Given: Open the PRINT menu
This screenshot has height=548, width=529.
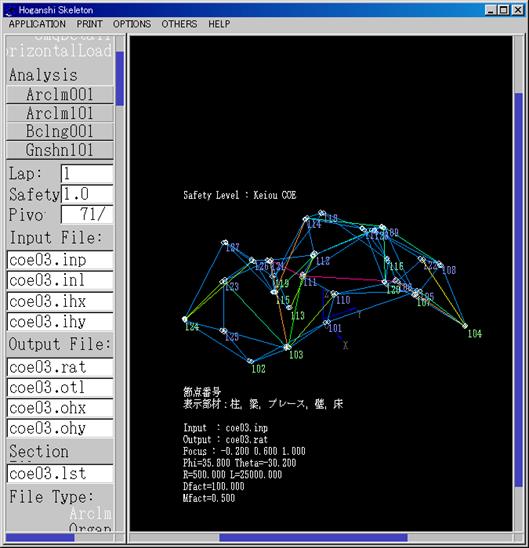Looking at the screenshot, I should [x=89, y=24].
